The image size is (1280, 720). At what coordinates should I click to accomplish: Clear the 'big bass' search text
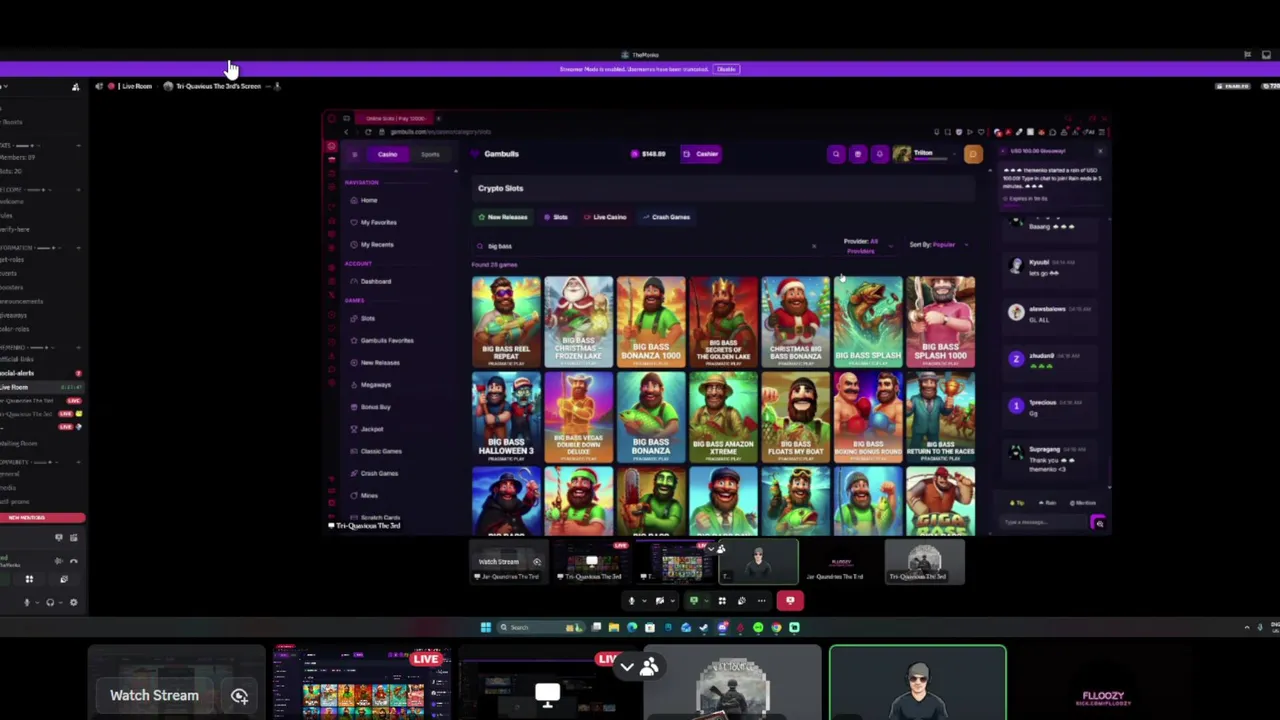point(813,245)
